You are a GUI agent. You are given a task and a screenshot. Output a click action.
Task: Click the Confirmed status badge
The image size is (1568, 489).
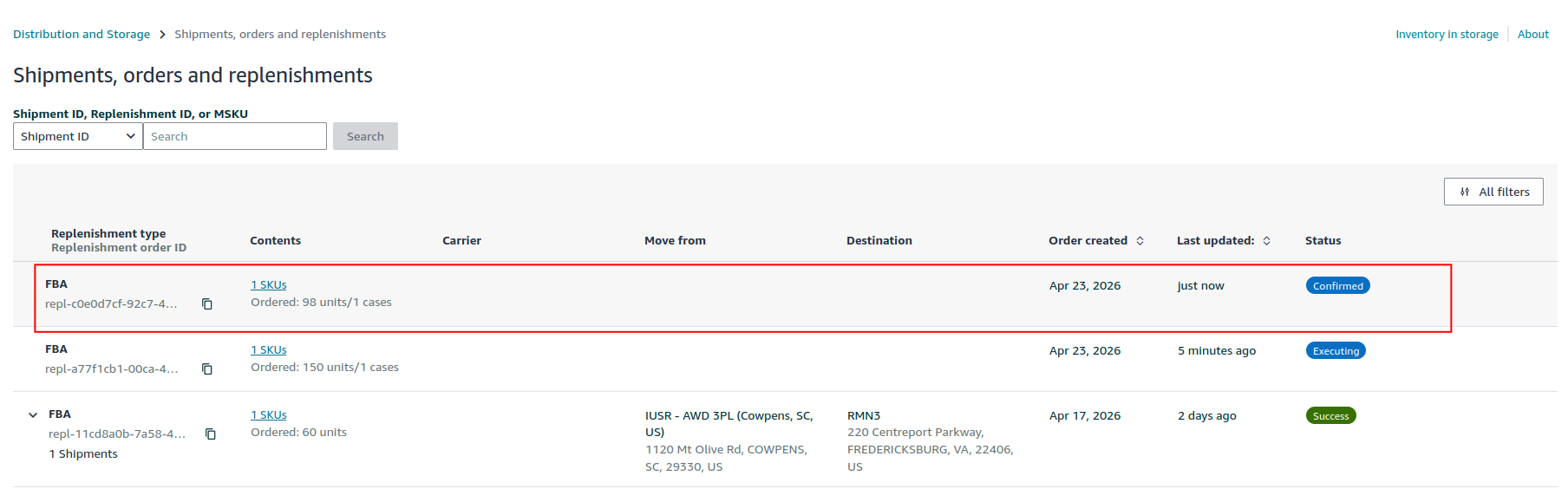pyautogui.click(x=1337, y=286)
